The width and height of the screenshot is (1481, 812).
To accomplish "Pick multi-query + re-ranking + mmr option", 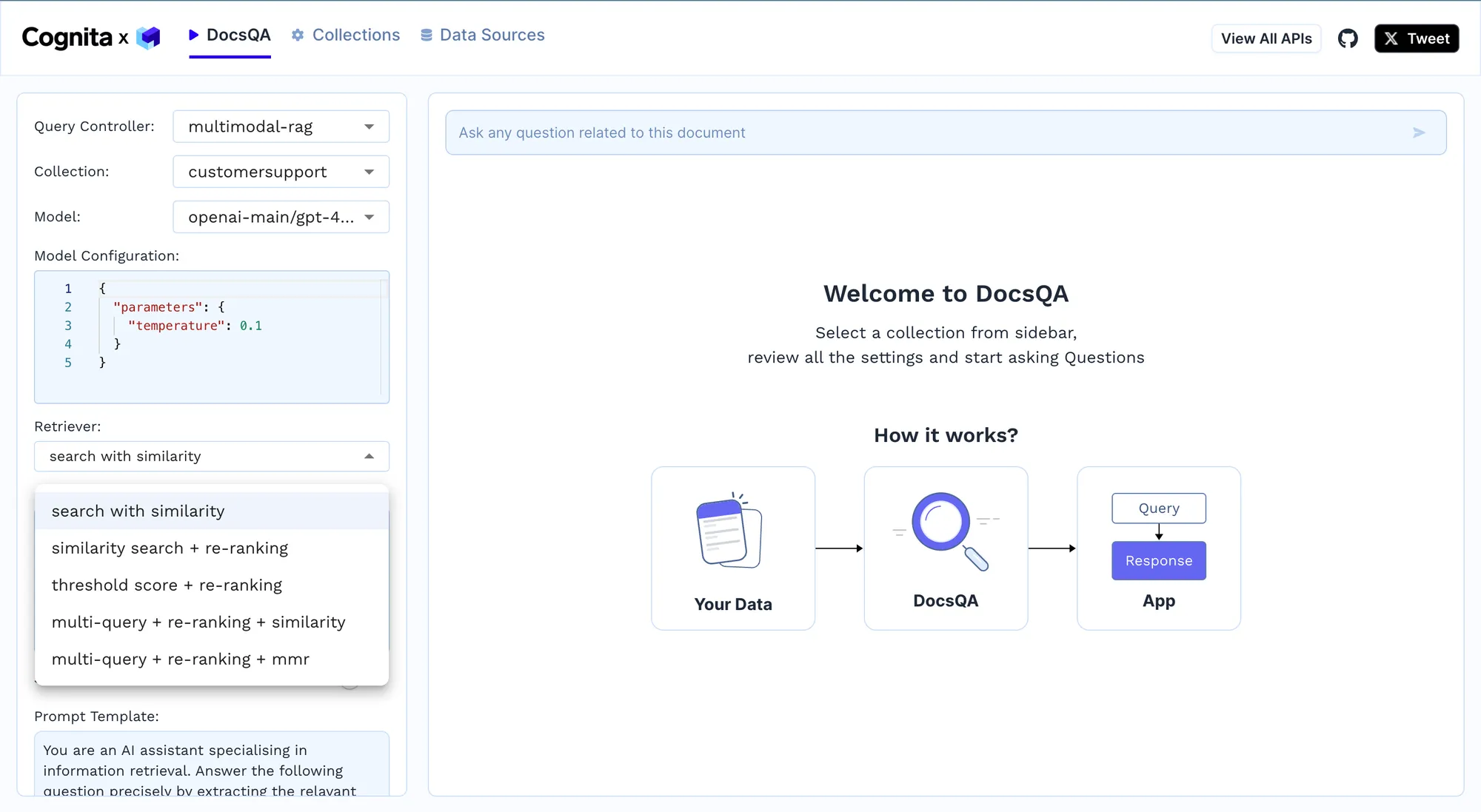I will tap(180, 660).
